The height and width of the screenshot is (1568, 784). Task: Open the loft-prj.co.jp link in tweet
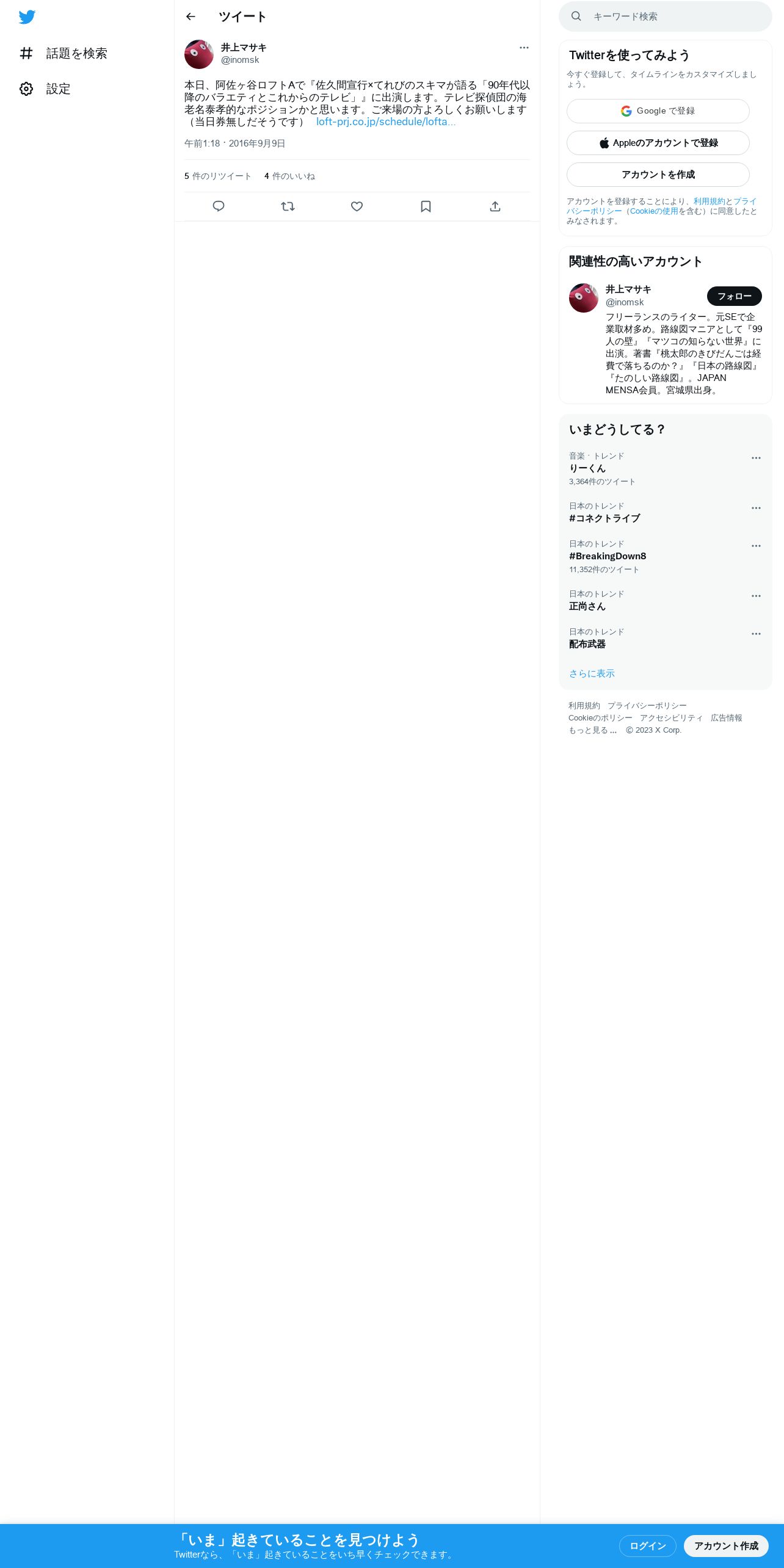[386, 122]
